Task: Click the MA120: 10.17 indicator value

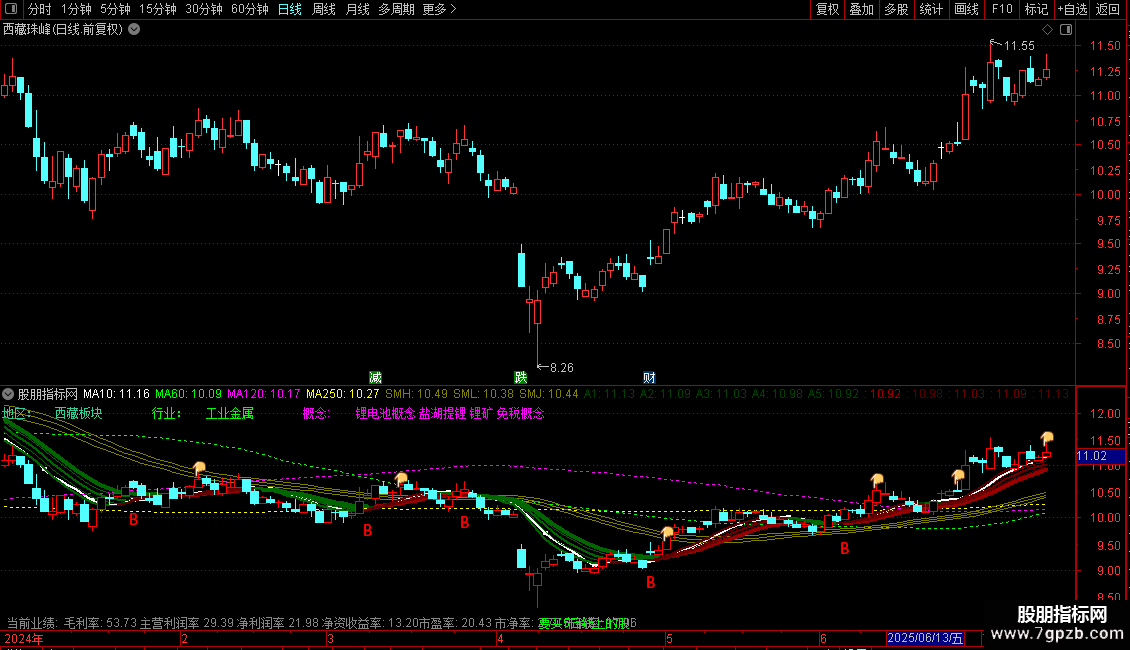Action: [x=264, y=394]
